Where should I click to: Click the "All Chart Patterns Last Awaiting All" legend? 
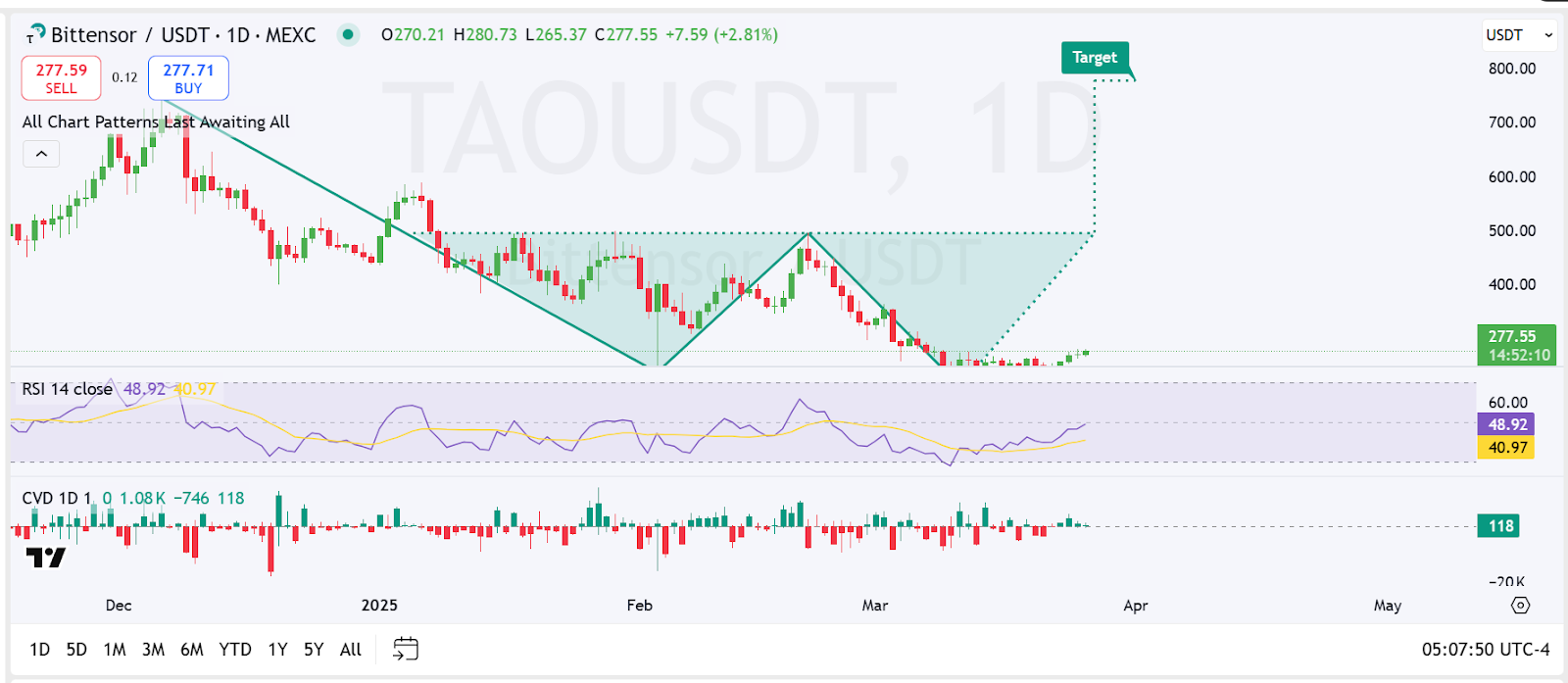coord(156,122)
